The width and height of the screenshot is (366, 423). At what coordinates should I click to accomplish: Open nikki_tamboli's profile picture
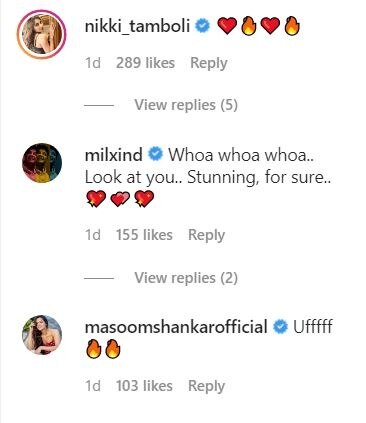[x=42, y=35]
